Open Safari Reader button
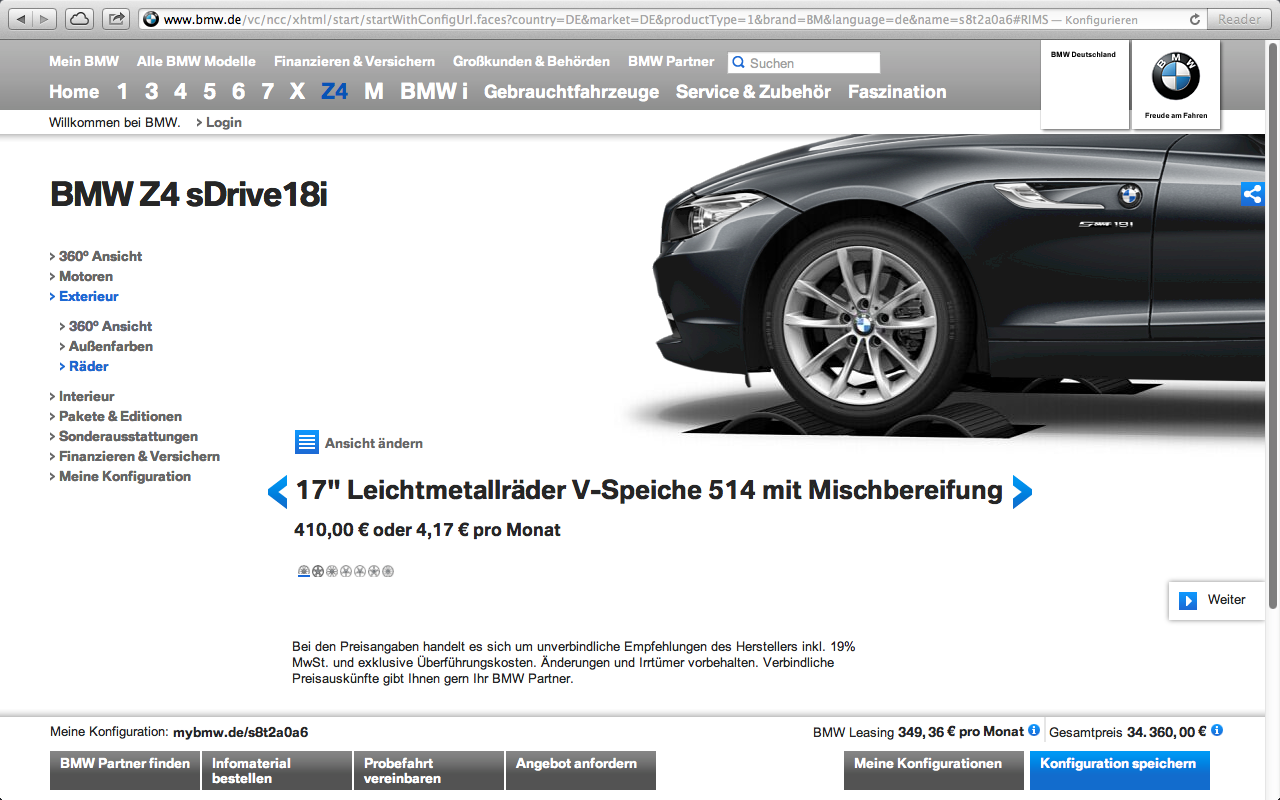 pyautogui.click(x=1240, y=19)
